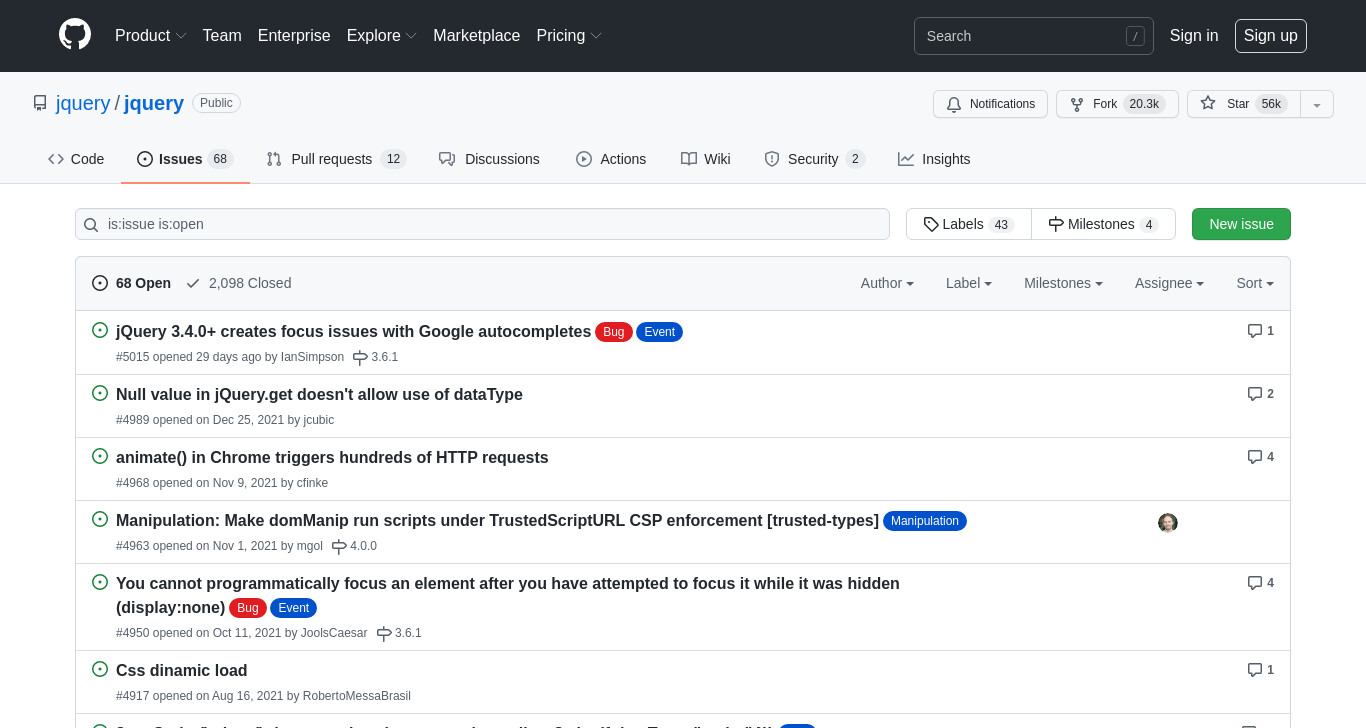Switch to the Pull requests tab

coord(336,159)
